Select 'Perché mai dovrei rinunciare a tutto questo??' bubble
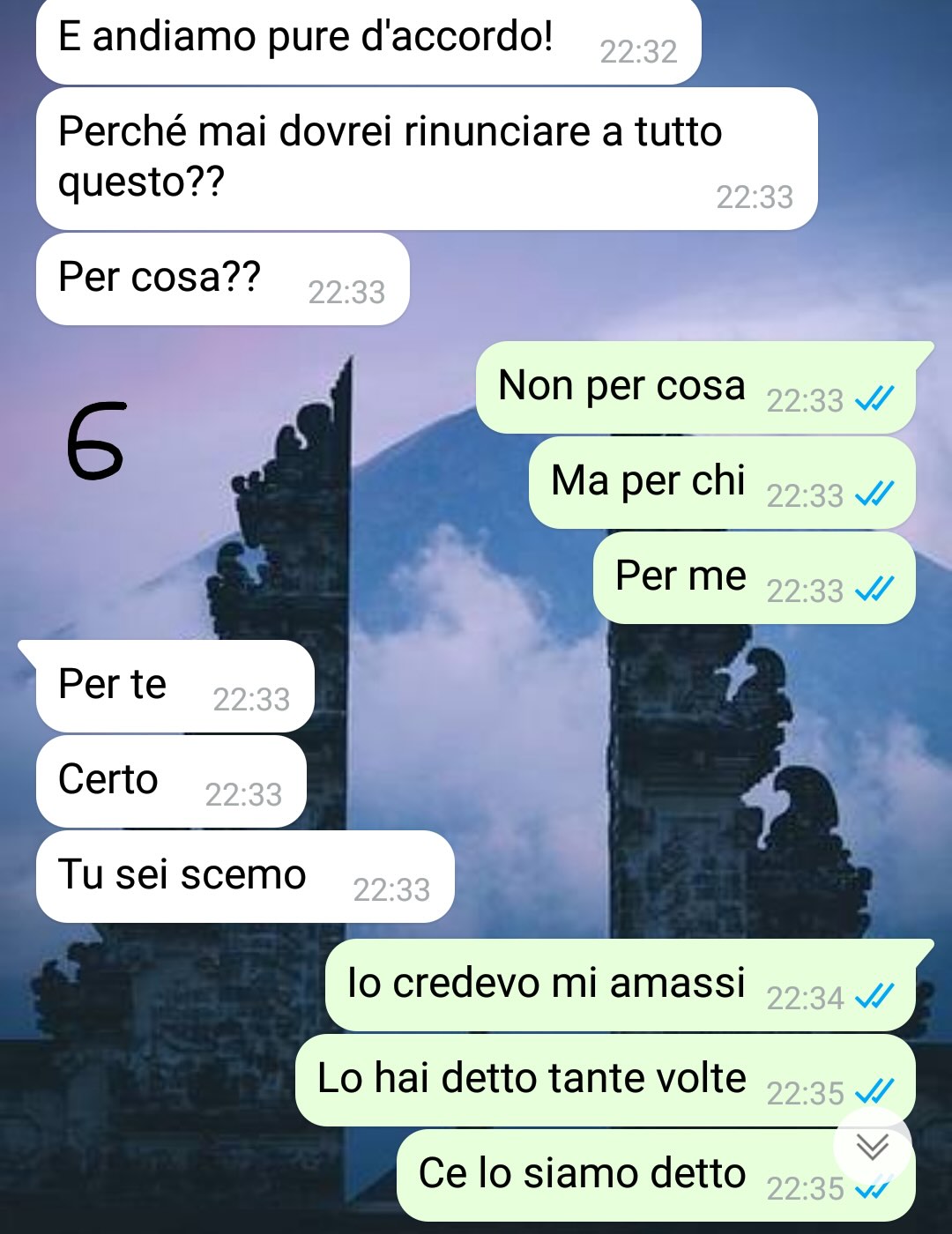Screen dimensions: 952x1234 click(x=427, y=159)
